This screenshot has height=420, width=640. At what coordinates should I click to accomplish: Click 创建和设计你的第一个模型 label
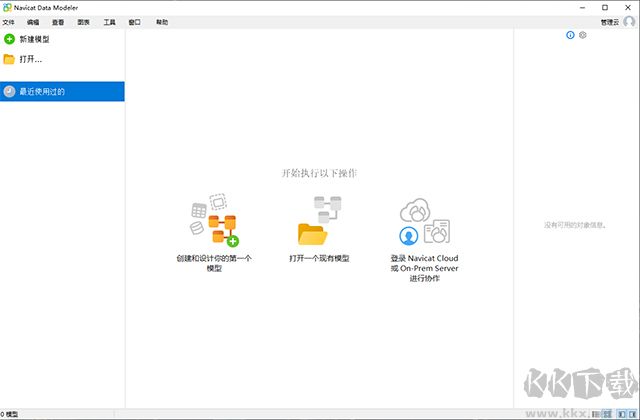point(214,263)
